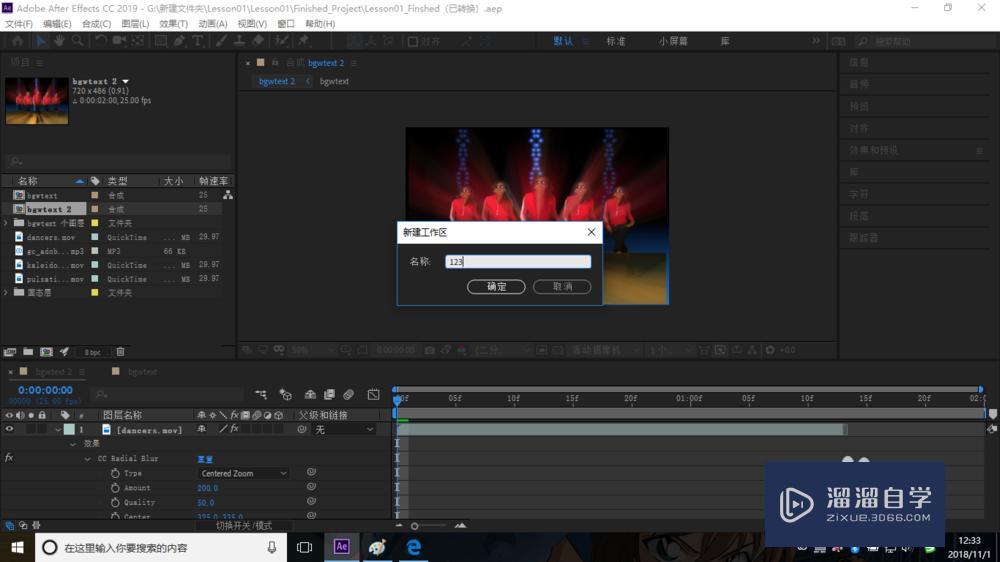Viewport: 1000px width, 562px height.
Task: Click 切换开关/模式 toggle switches button
Action: 244,526
